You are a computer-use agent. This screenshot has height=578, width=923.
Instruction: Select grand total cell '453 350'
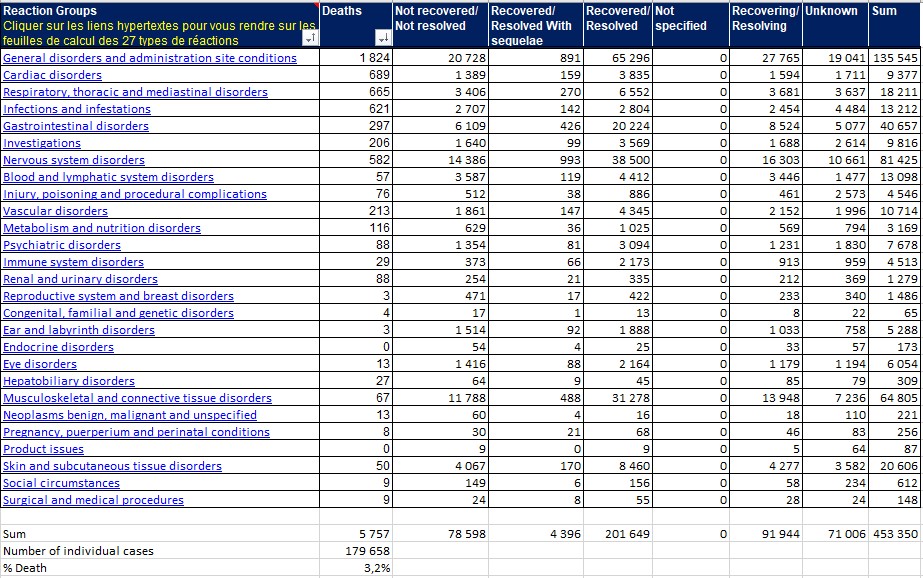click(x=895, y=534)
